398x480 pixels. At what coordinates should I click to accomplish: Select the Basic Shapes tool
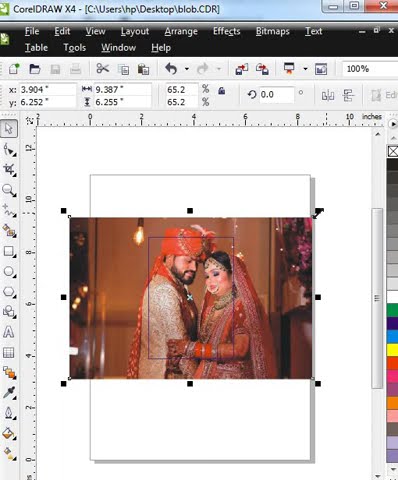click(x=9, y=312)
